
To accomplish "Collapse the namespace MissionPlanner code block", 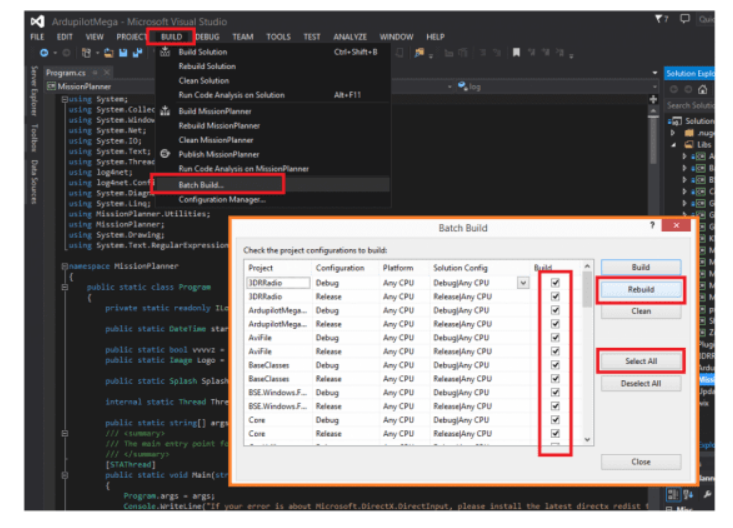I will (65, 266).
